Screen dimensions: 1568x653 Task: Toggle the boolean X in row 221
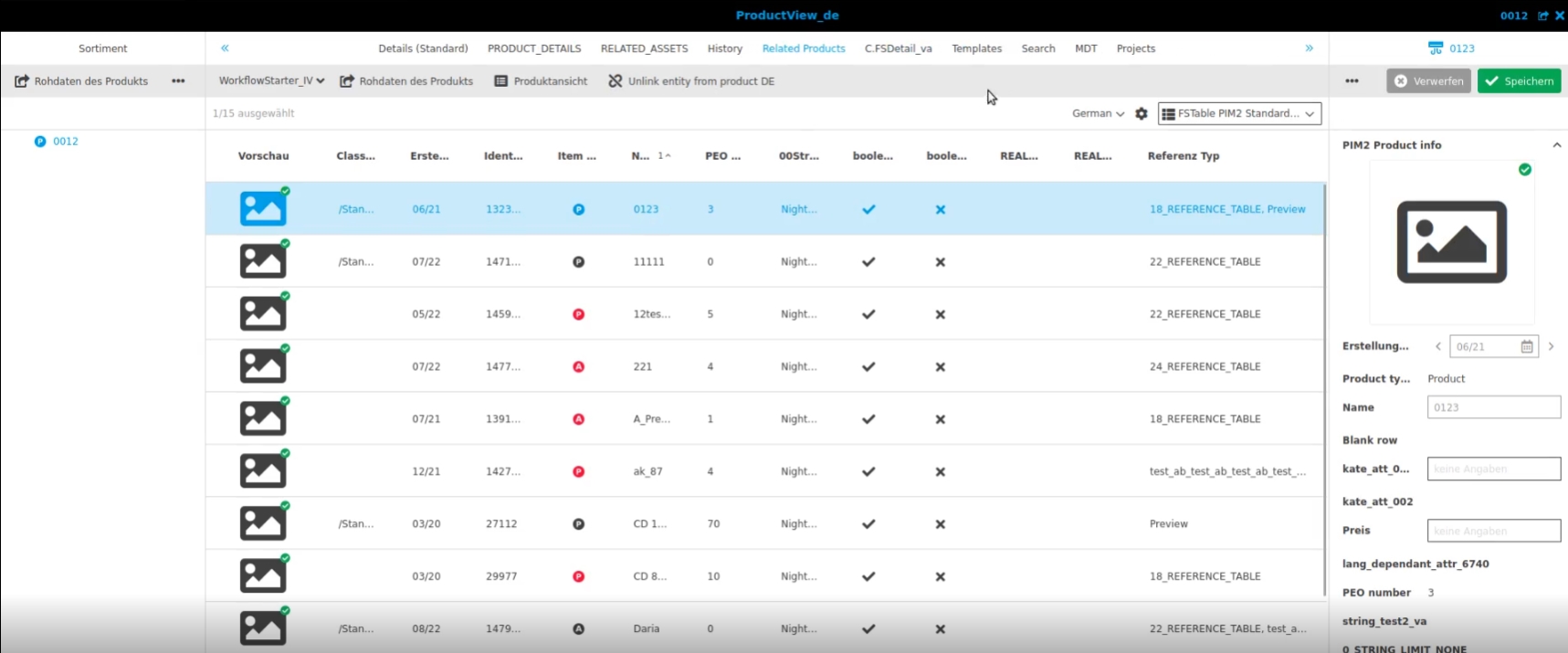[x=940, y=367]
